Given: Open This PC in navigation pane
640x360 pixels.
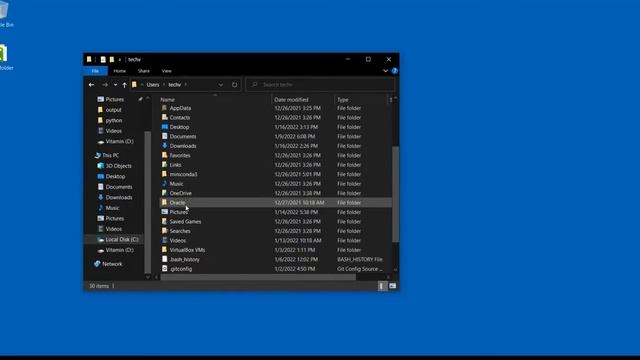Looking at the screenshot, I should (110, 156).
